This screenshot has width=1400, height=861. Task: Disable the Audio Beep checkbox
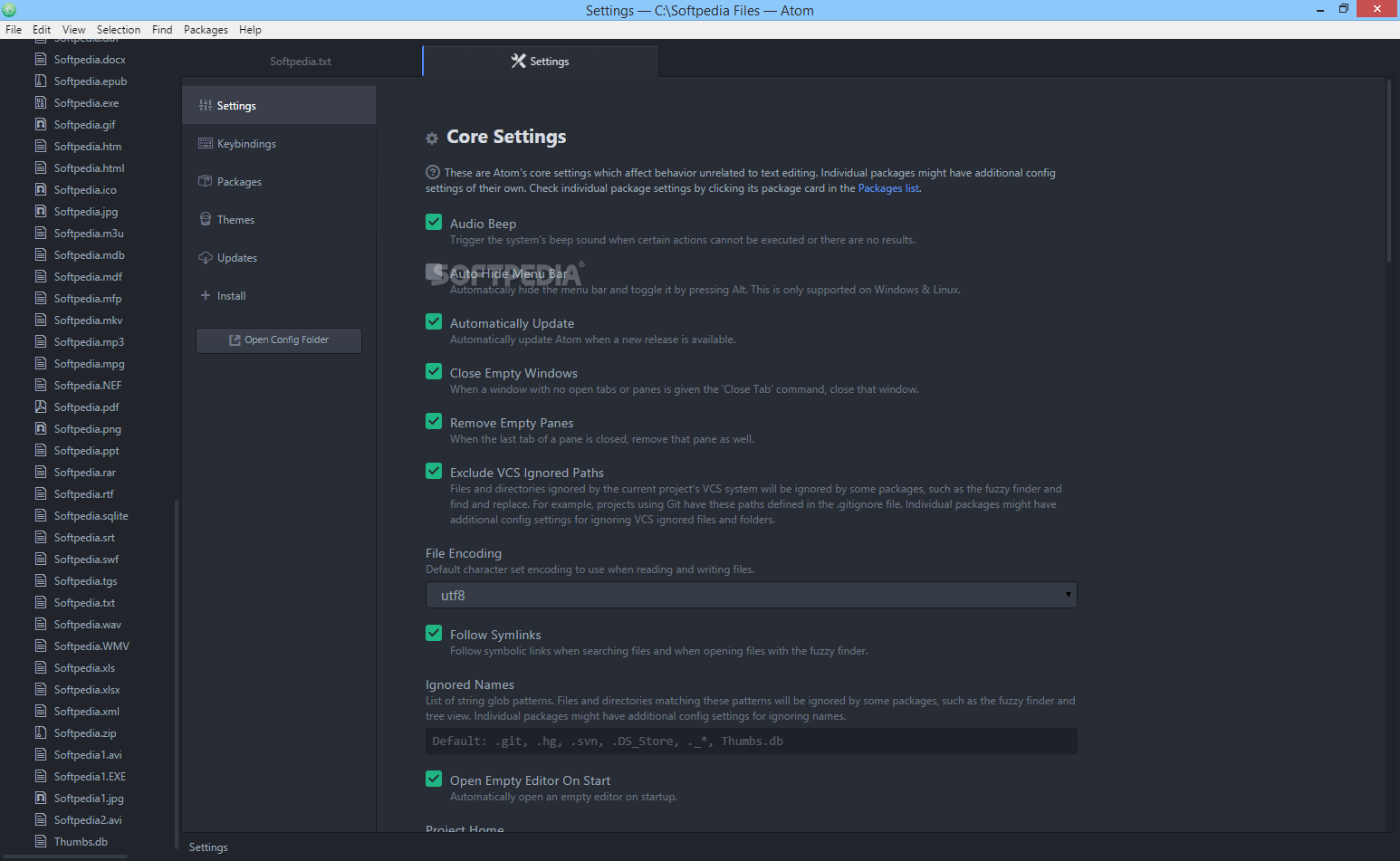(434, 222)
